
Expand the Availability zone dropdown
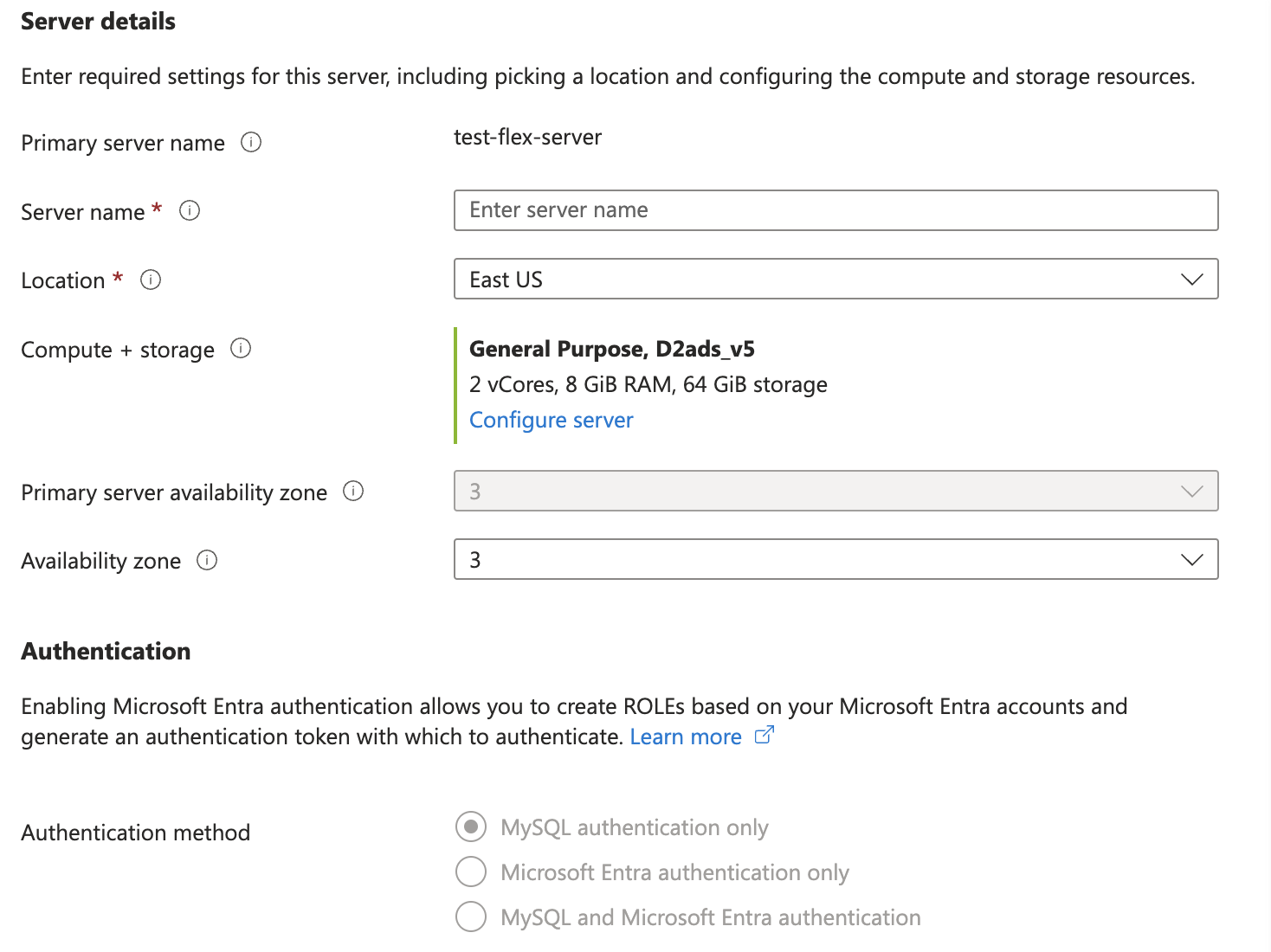[836, 560]
